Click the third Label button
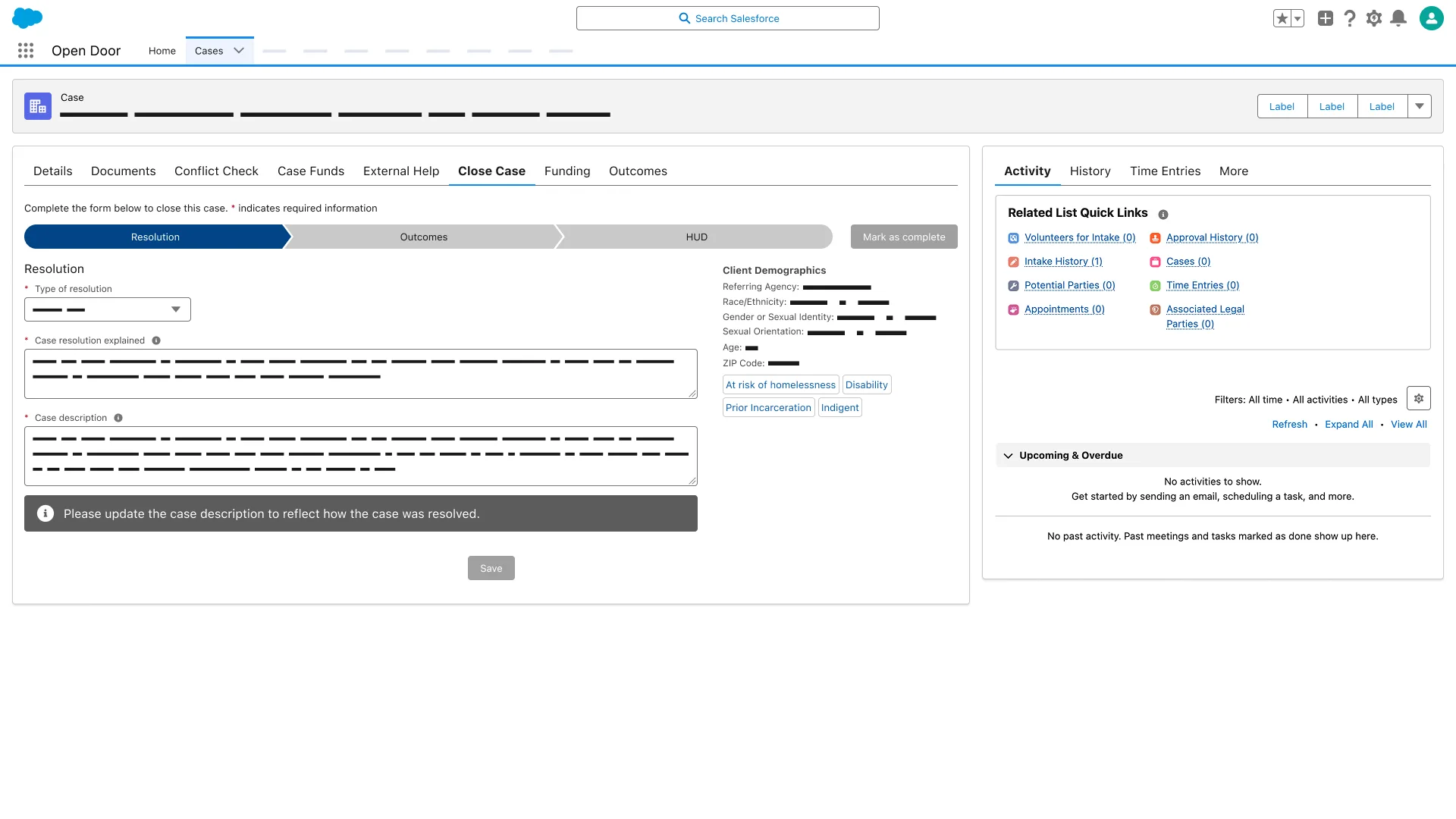 1382,106
